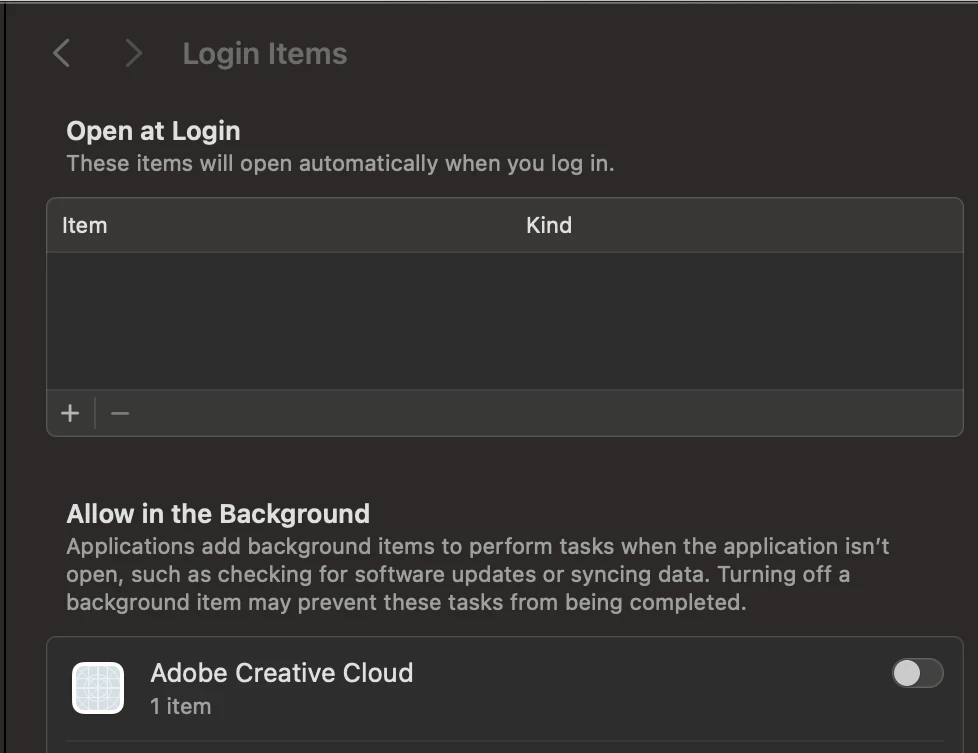The width and height of the screenshot is (978, 753).
Task: Go back using the left chevron
Action: [62, 53]
